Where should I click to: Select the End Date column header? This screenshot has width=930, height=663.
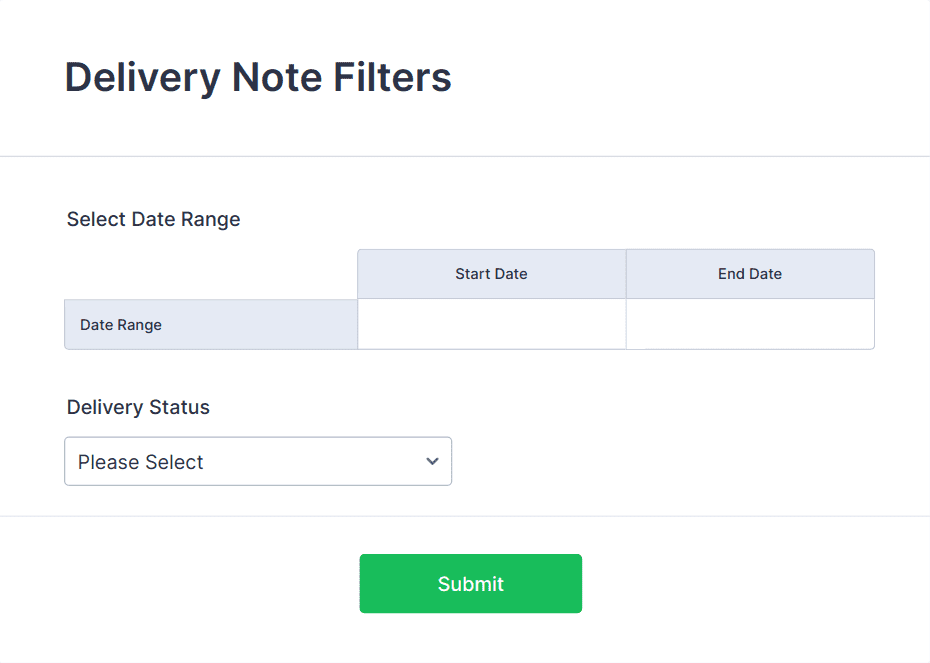pos(750,274)
